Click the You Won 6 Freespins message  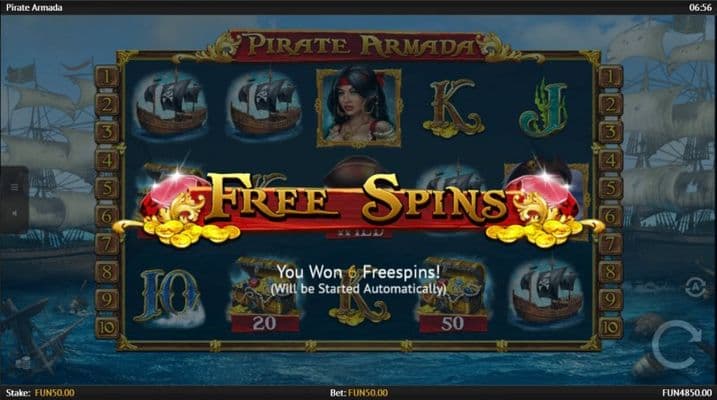click(358, 272)
